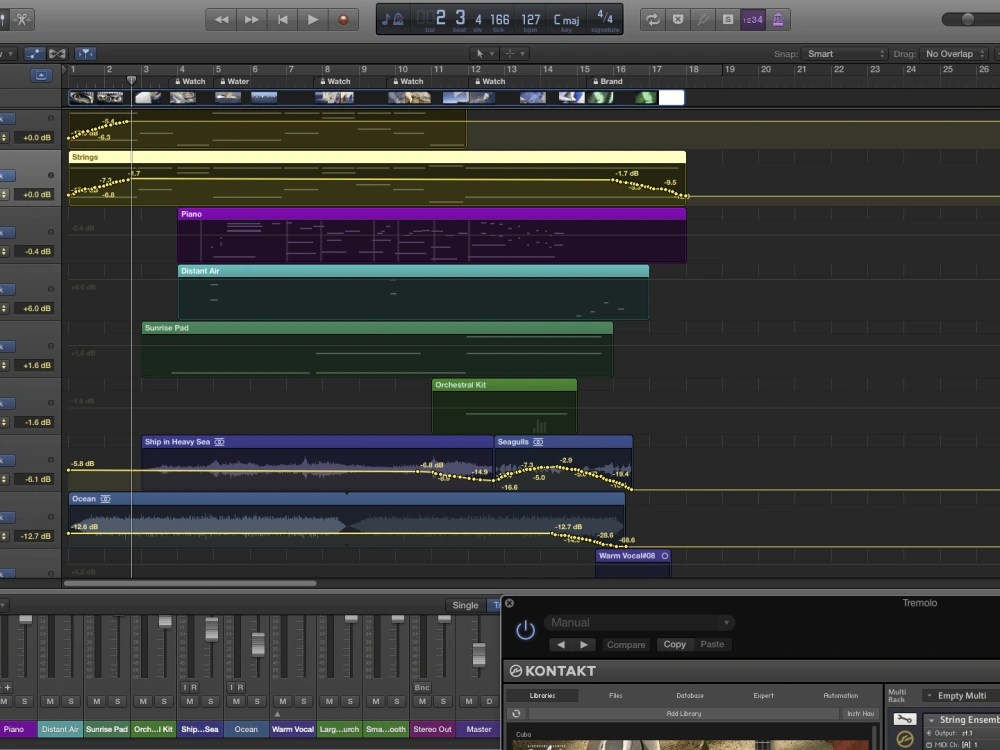Click the Tuner icon

coord(703,20)
